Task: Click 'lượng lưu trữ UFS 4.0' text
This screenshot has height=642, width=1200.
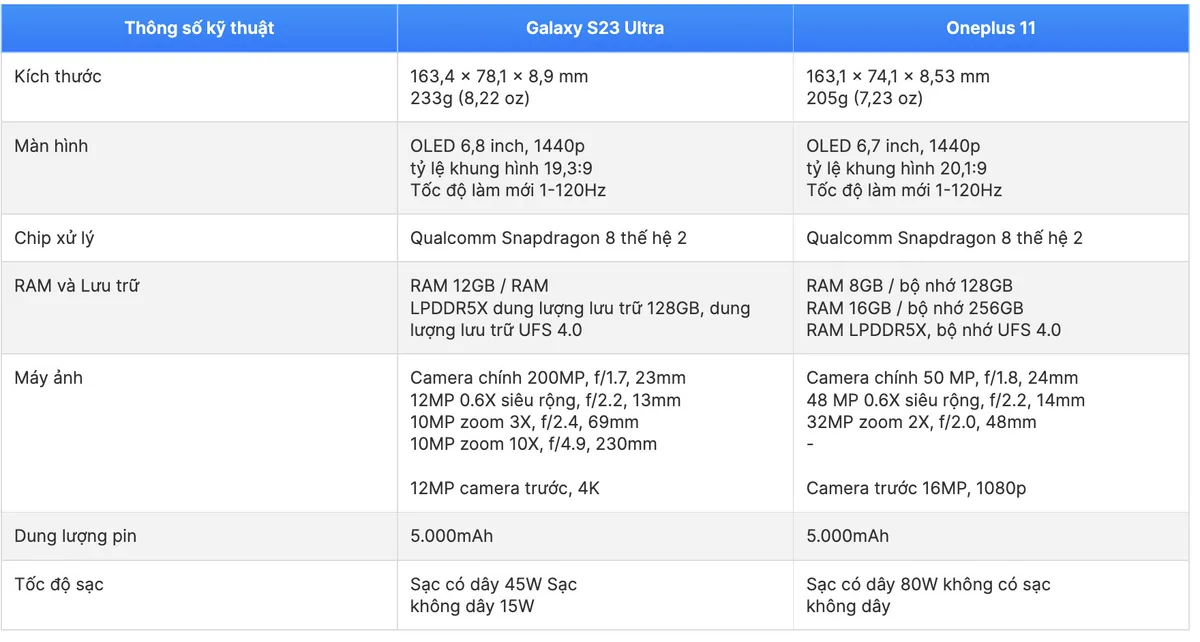Action: 496,330
